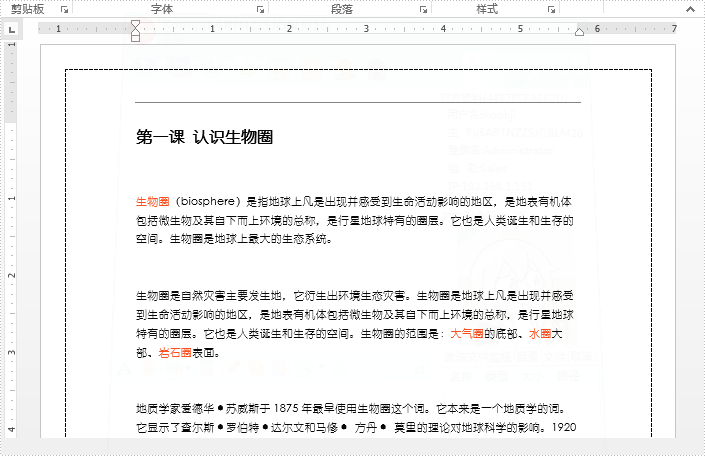Image resolution: width=705 pixels, height=456 pixels.
Task: Click the red word 生物圈 in the first paragraph
Action: point(152,201)
